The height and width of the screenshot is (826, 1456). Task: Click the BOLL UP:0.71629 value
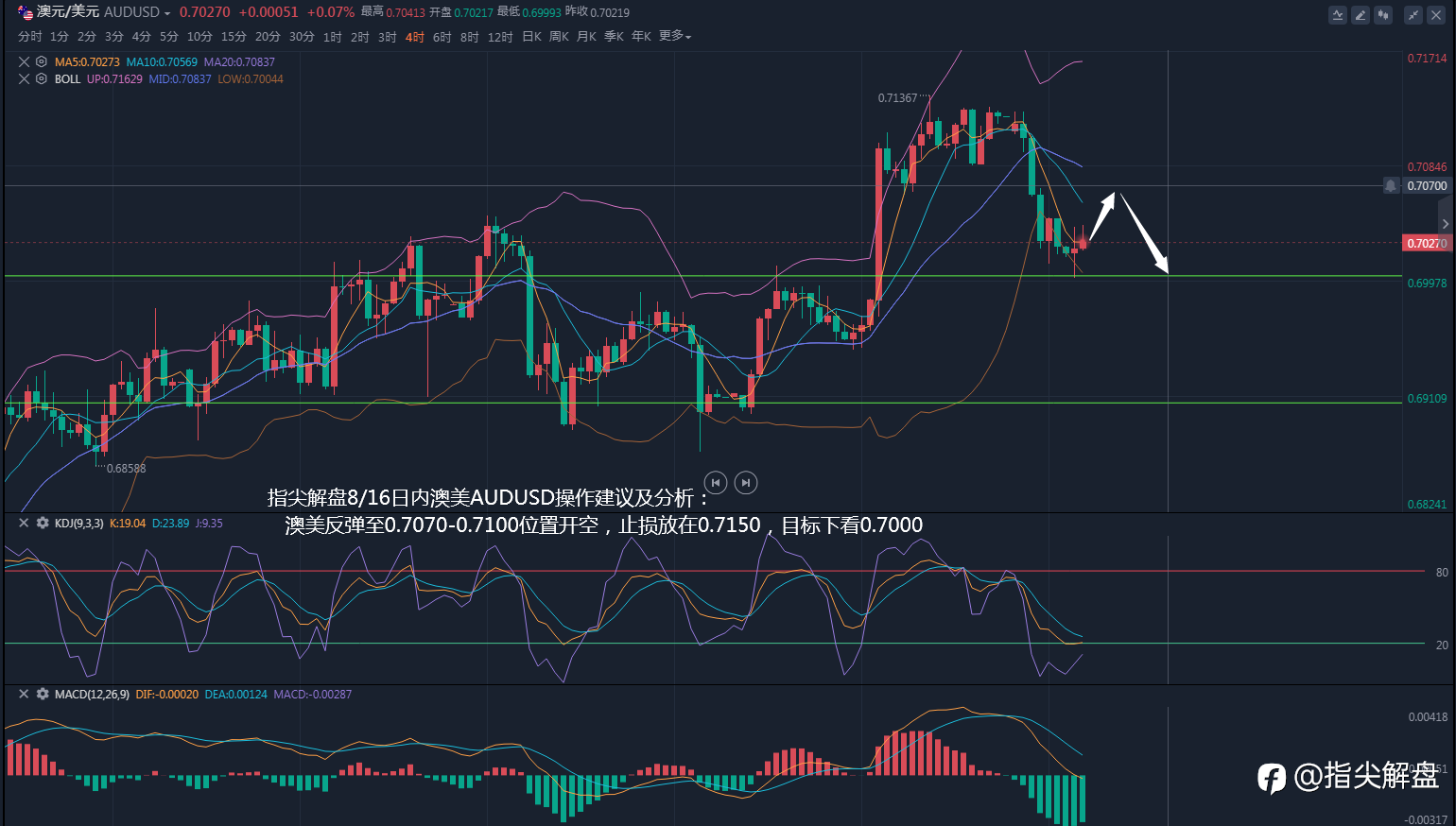[x=114, y=79]
